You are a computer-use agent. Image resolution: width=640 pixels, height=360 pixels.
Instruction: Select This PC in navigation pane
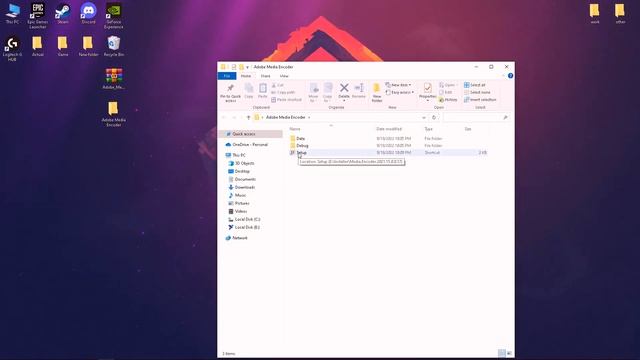click(x=239, y=155)
